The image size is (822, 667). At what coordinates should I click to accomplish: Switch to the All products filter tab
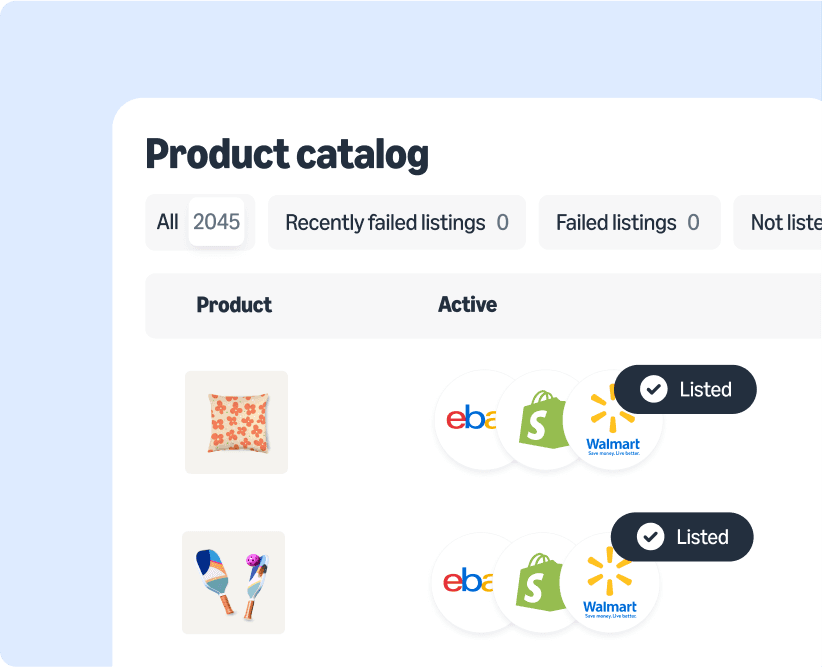(x=168, y=222)
